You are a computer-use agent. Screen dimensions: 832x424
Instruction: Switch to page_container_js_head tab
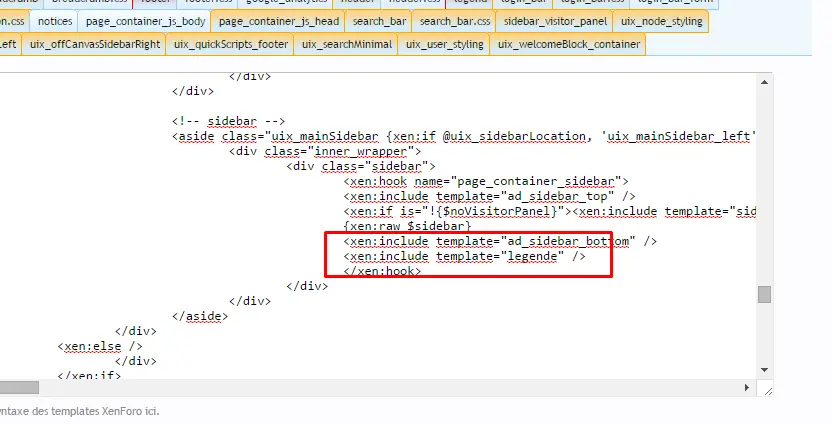(279, 22)
